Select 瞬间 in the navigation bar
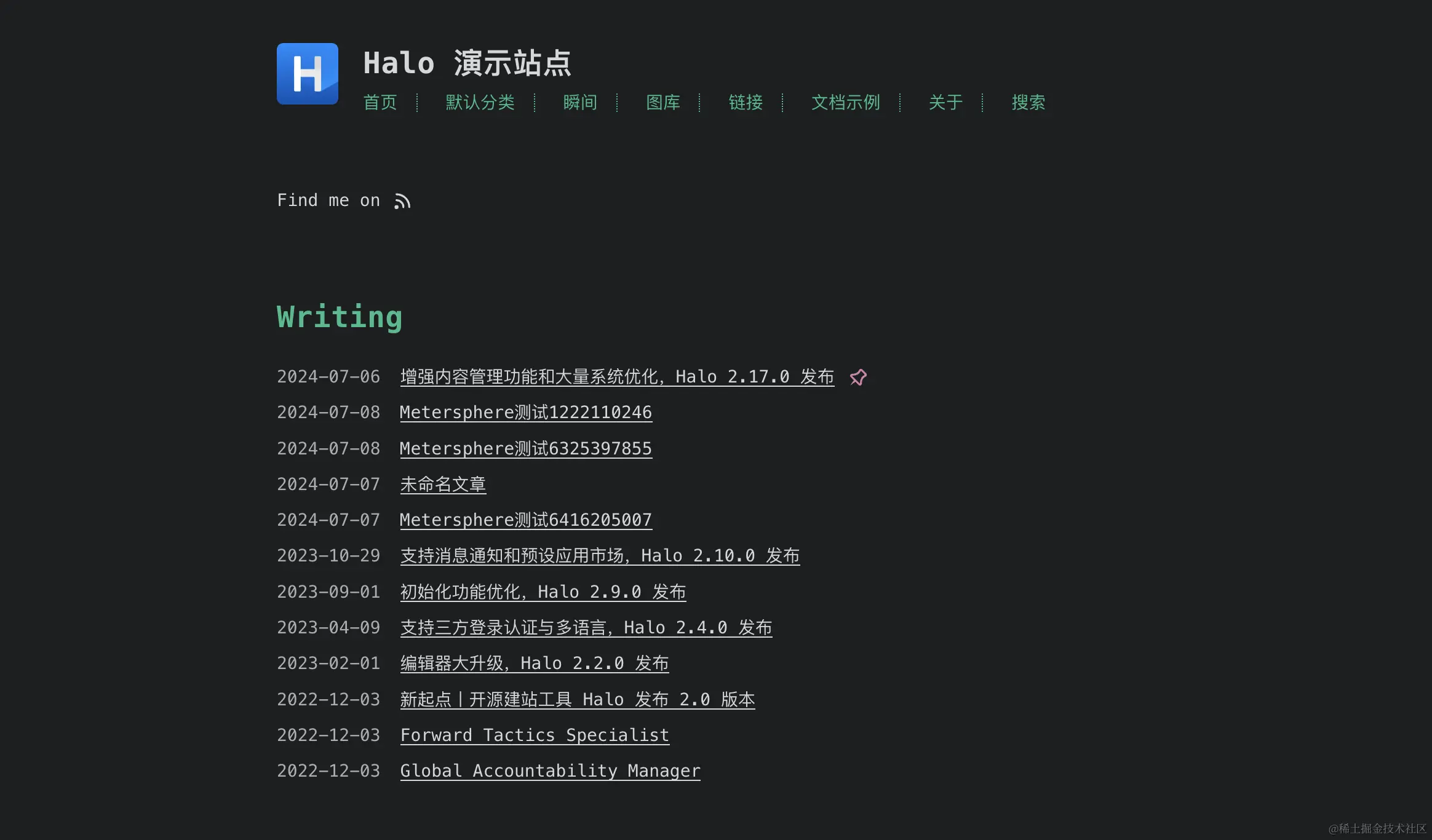 (580, 102)
